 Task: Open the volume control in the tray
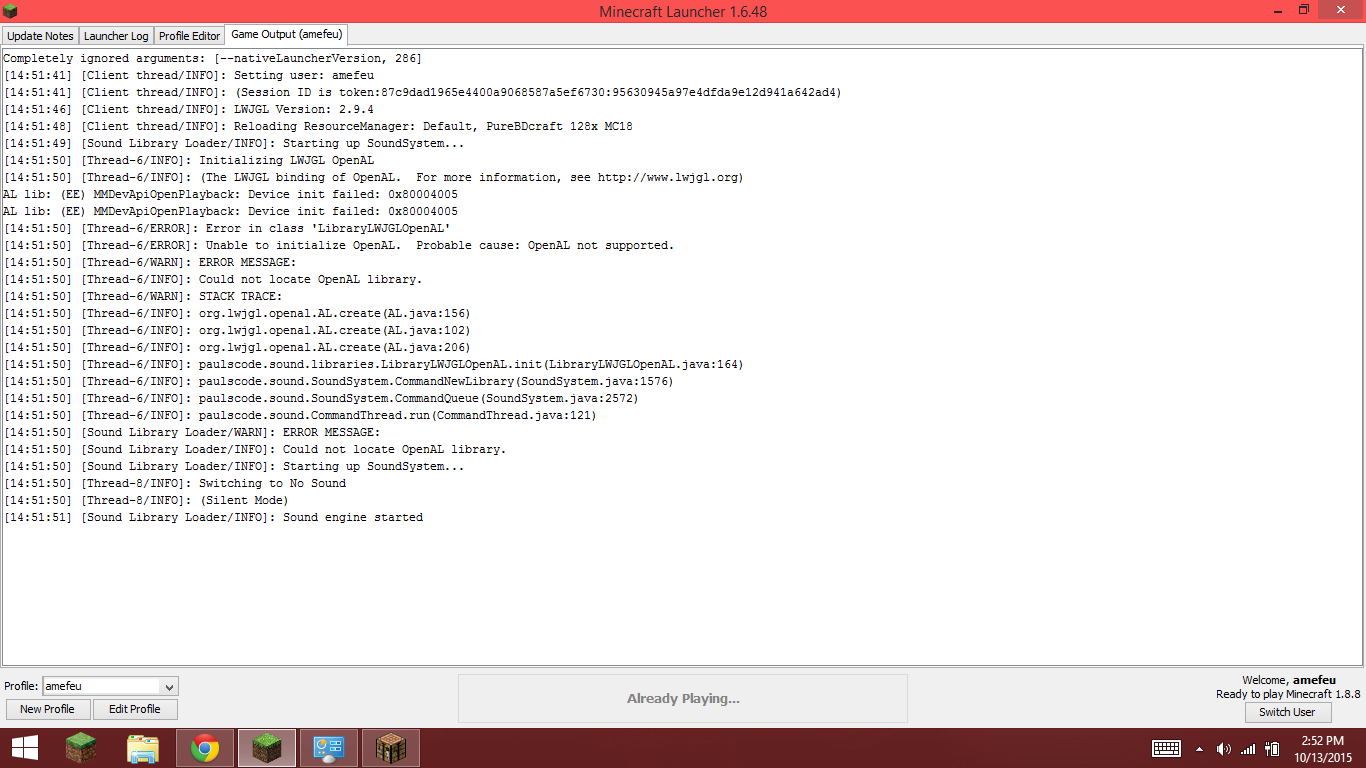point(1223,748)
